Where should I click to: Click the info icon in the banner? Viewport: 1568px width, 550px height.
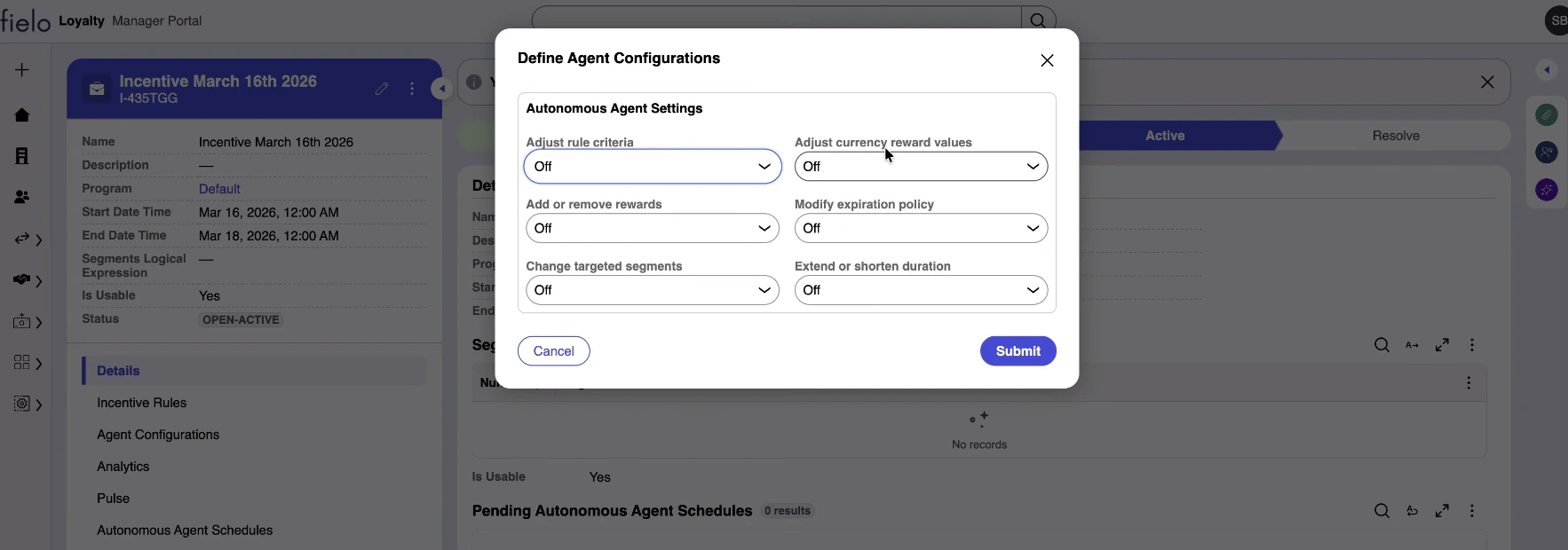[x=474, y=82]
